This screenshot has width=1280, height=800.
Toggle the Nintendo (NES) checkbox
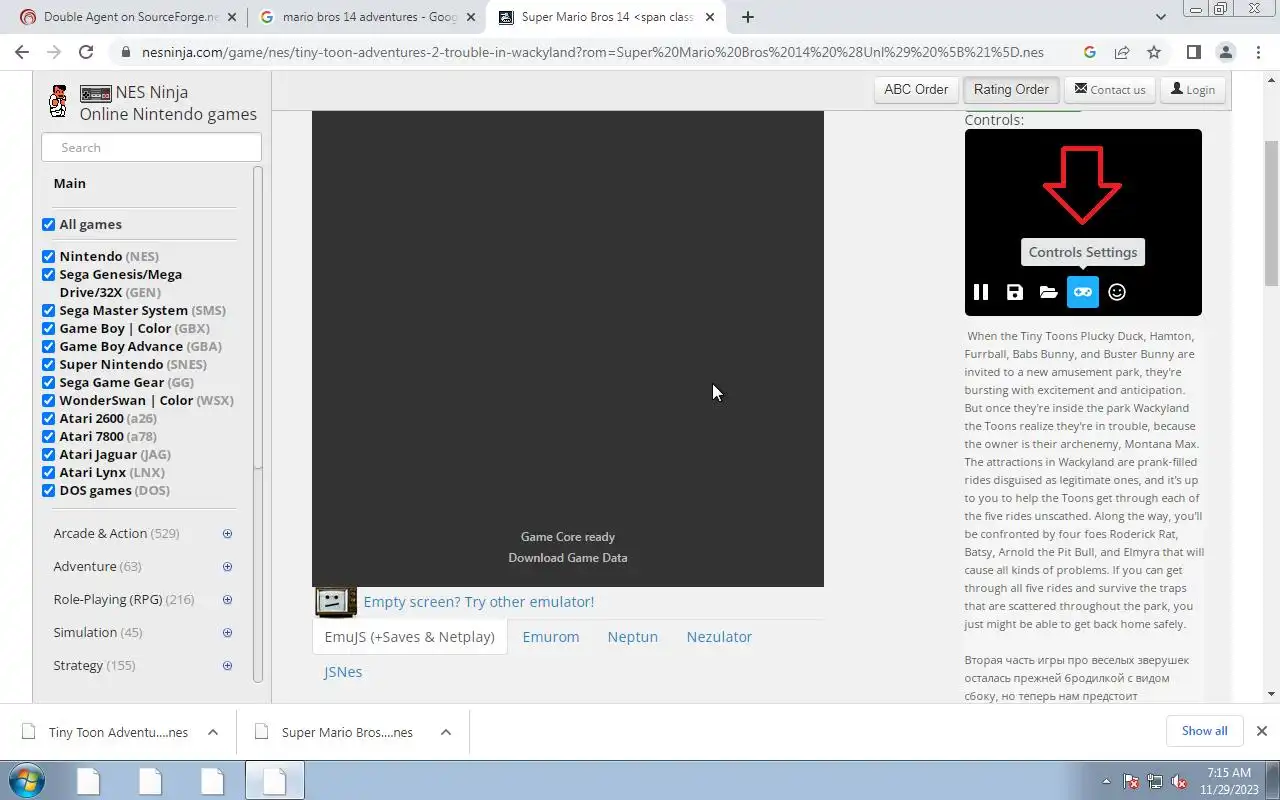click(48, 257)
